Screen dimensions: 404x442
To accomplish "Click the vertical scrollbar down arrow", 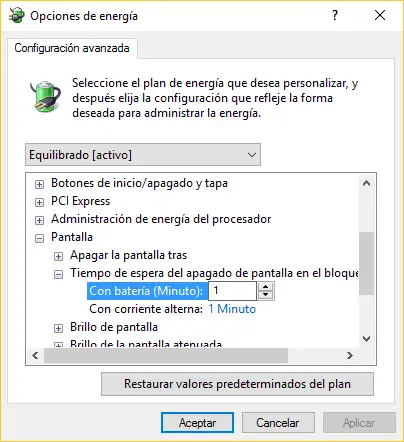I will pyautogui.click(x=367, y=339).
